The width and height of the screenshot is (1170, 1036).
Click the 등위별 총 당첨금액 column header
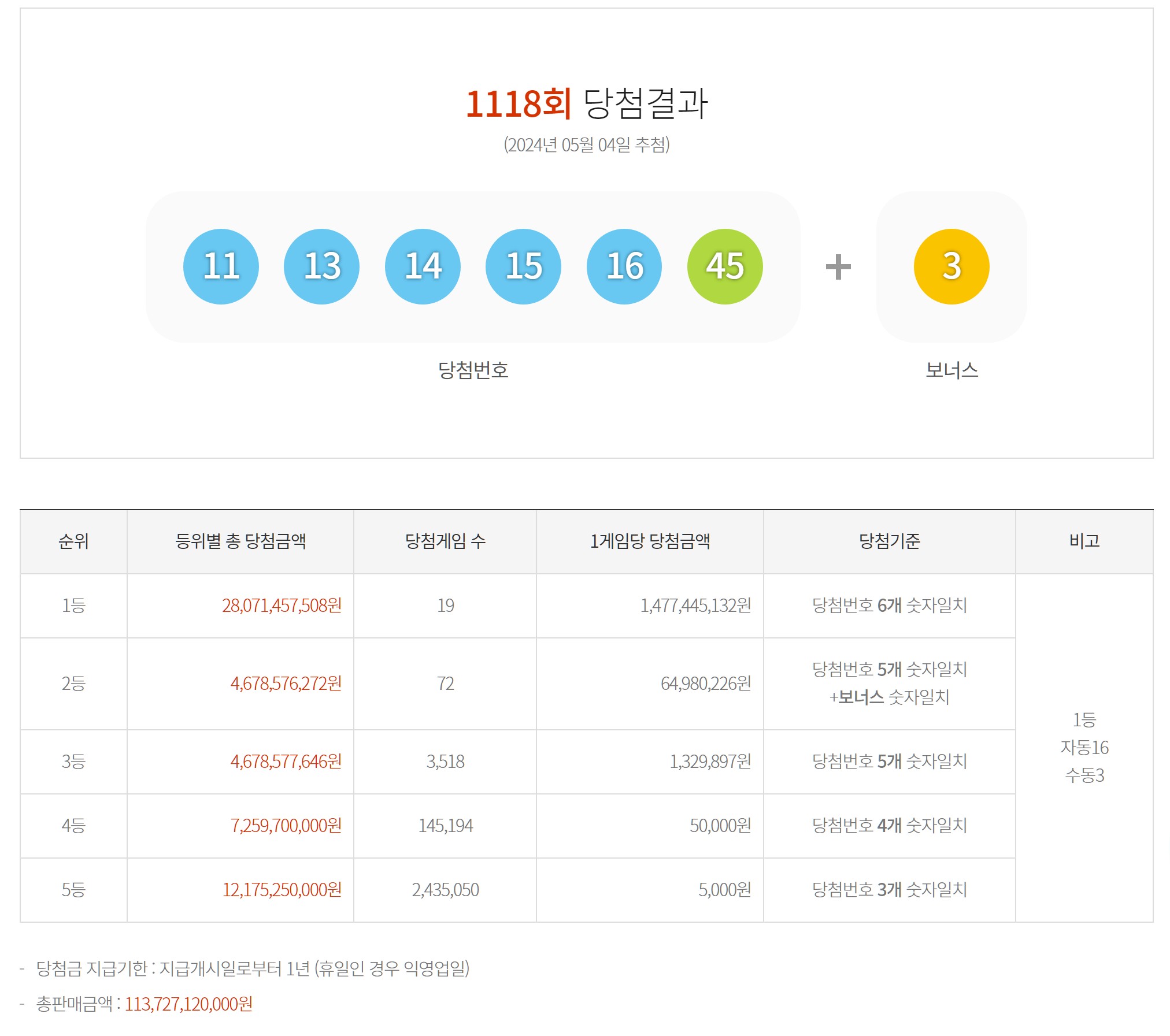tap(240, 541)
